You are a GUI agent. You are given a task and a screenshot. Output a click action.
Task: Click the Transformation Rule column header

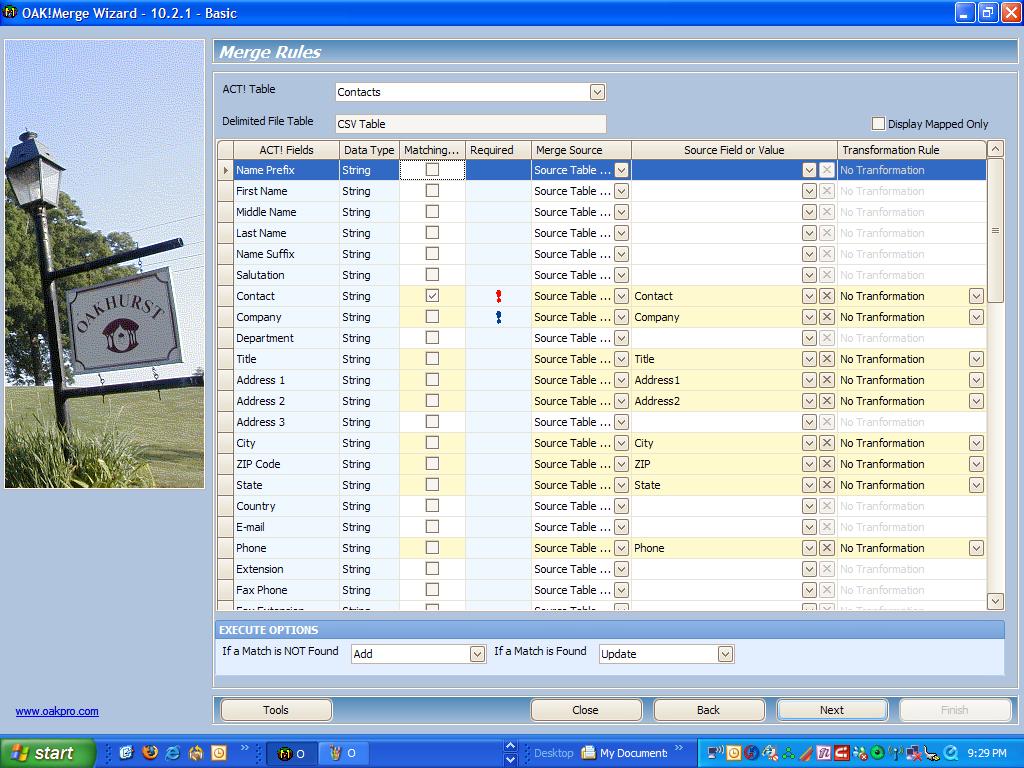pos(912,150)
